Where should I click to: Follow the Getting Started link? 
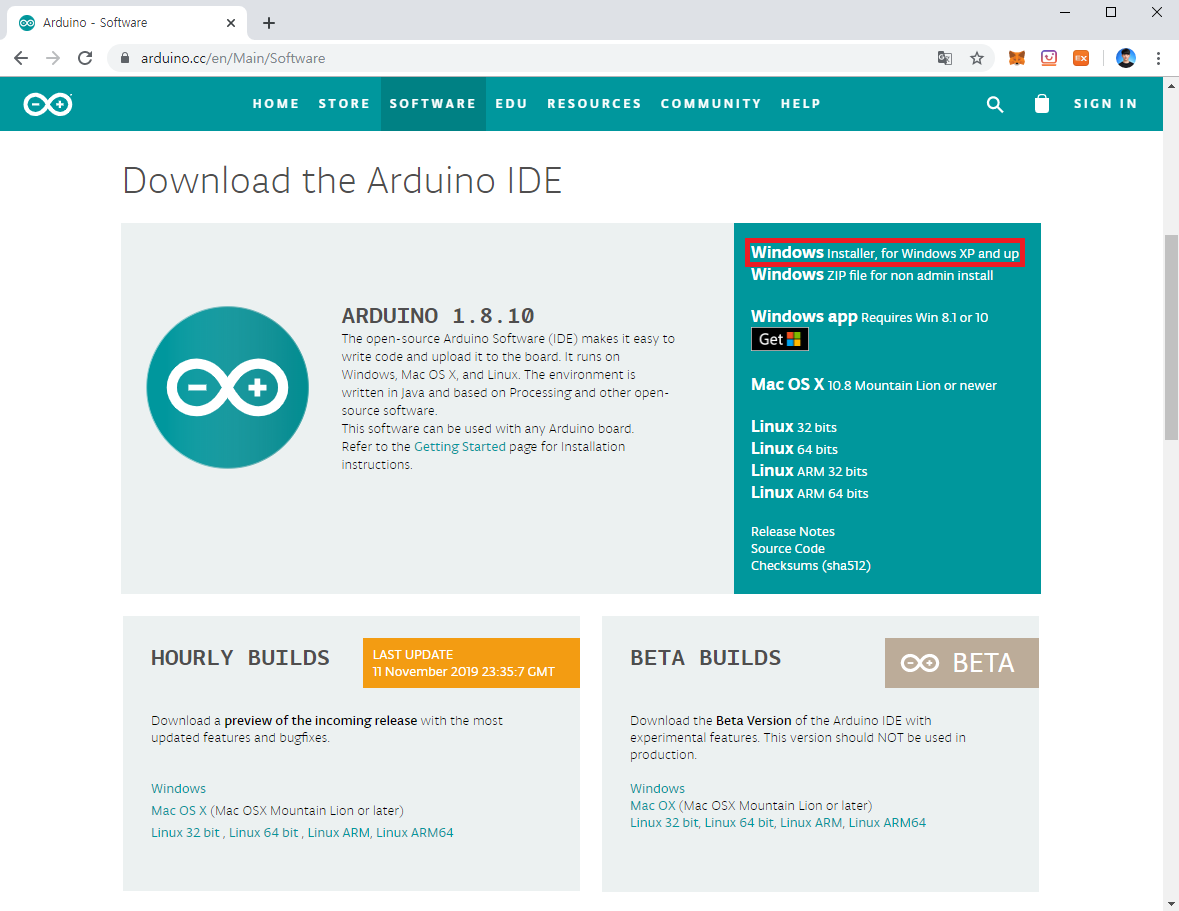459,446
